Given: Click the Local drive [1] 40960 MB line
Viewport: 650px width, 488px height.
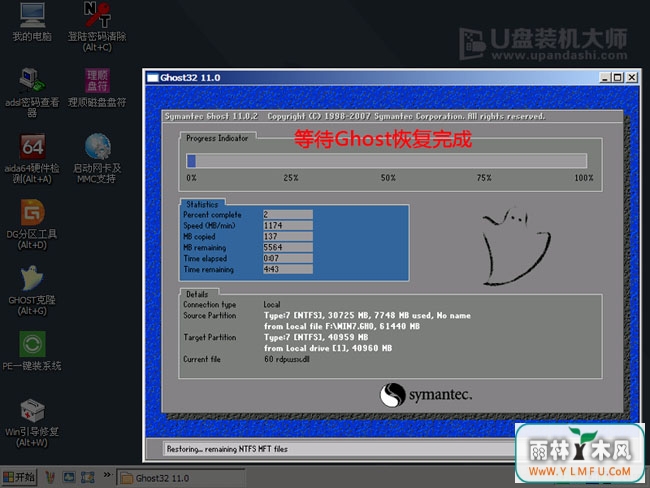Looking at the screenshot, I should [x=328, y=348].
